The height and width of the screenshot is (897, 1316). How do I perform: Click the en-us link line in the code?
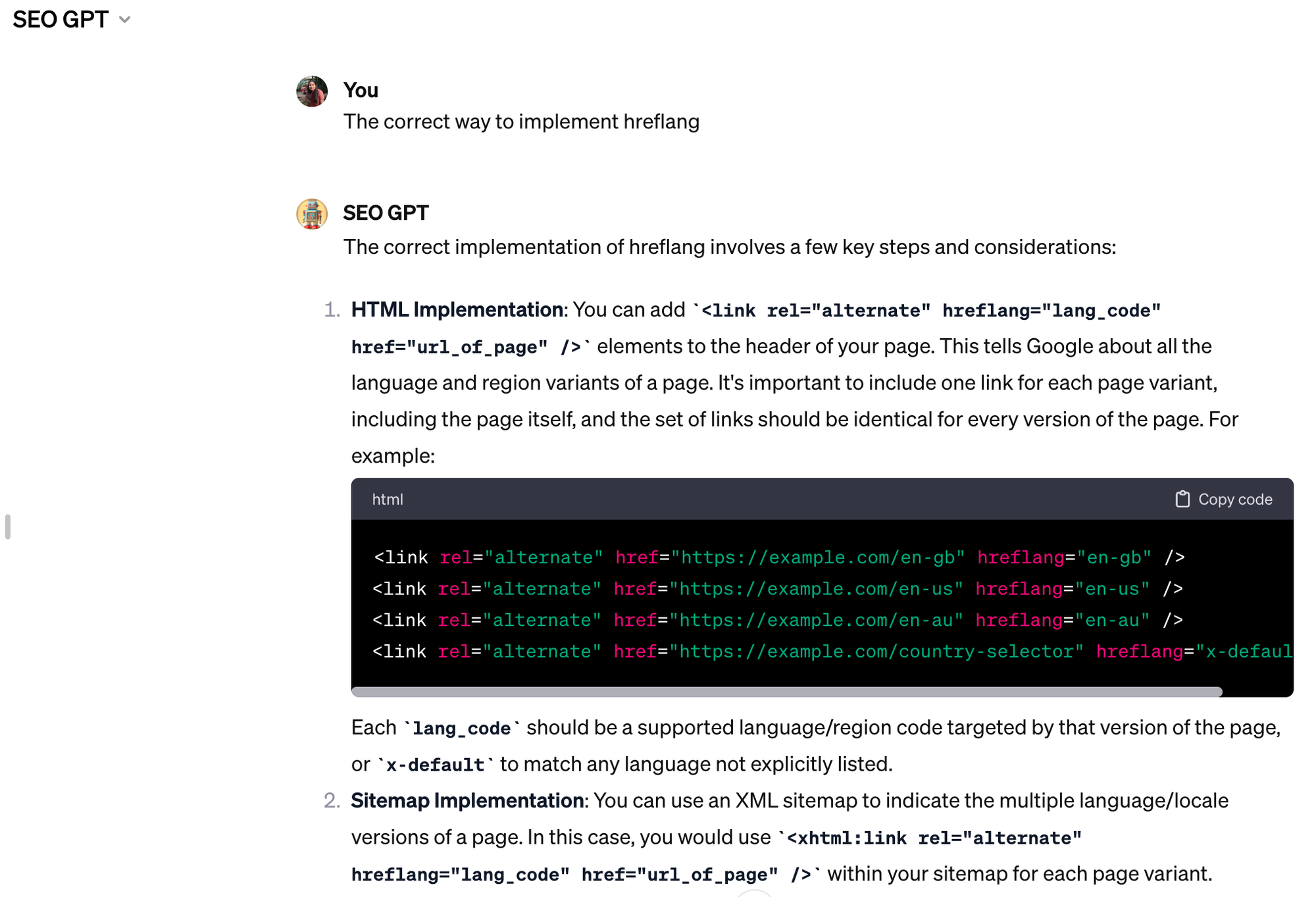click(777, 589)
